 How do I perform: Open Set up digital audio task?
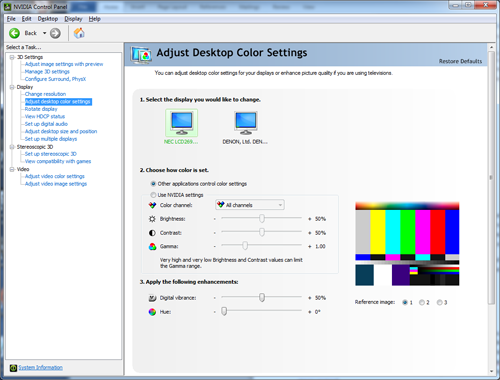[x=46, y=124]
